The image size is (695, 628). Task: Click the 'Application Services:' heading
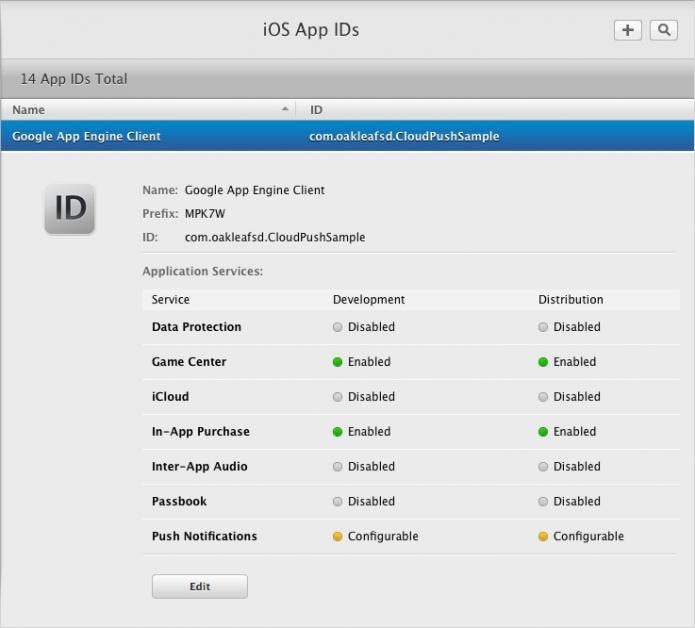[203, 271]
